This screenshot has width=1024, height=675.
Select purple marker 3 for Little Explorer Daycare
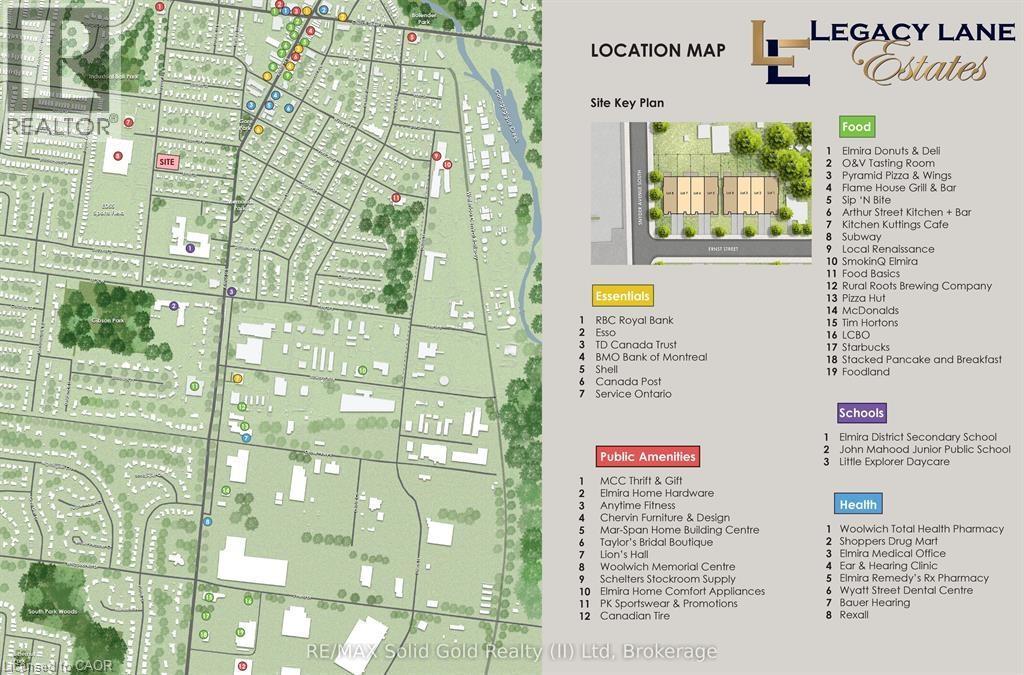point(231,292)
